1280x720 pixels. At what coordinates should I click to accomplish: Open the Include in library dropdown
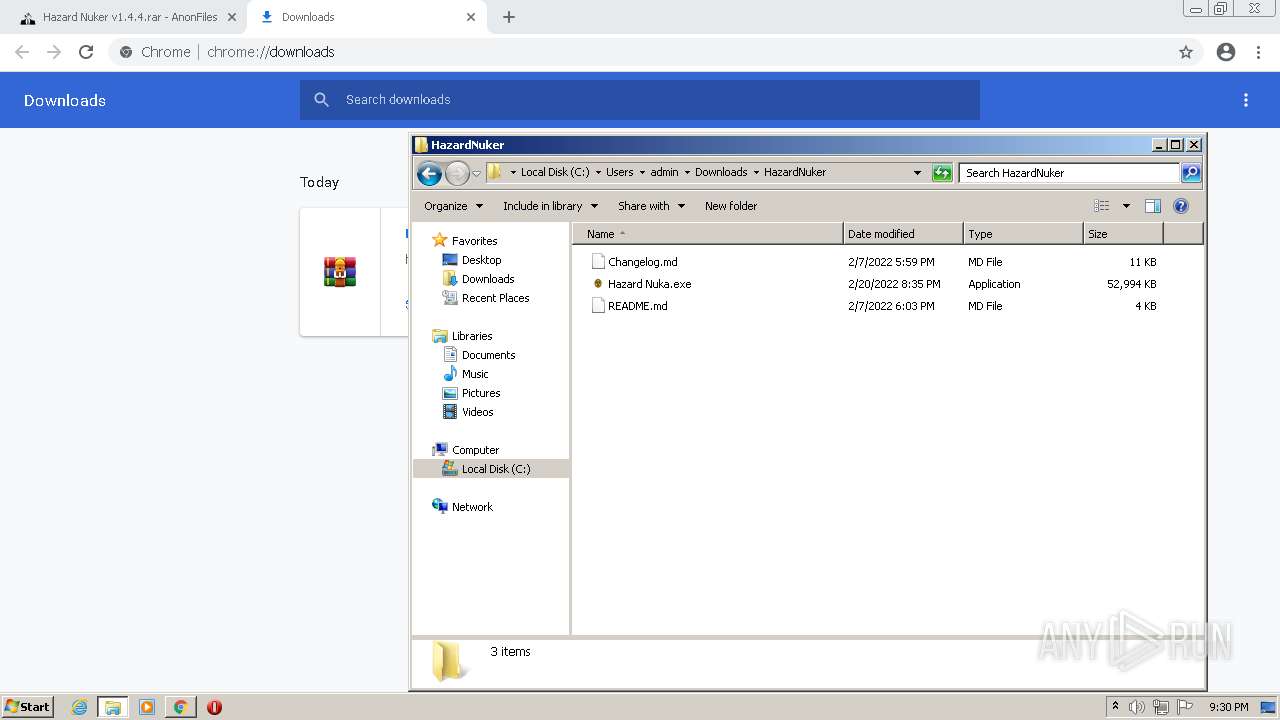pos(550,206)
